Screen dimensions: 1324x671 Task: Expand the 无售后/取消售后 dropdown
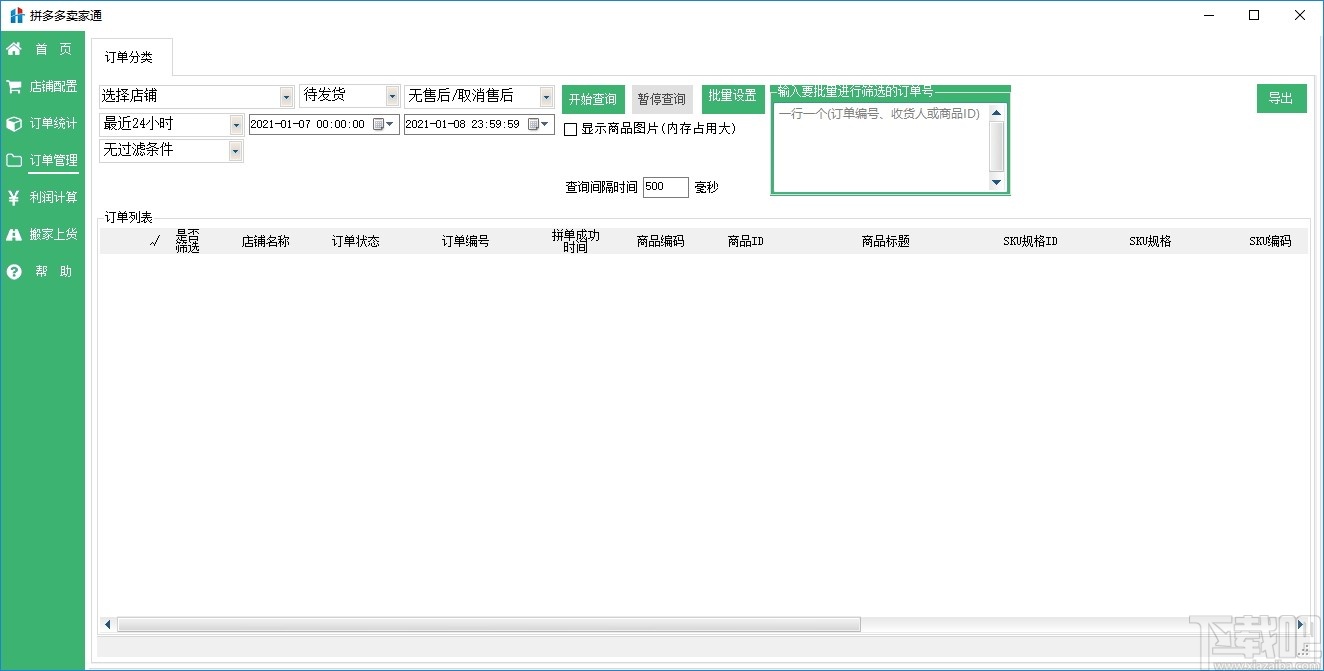546,96
